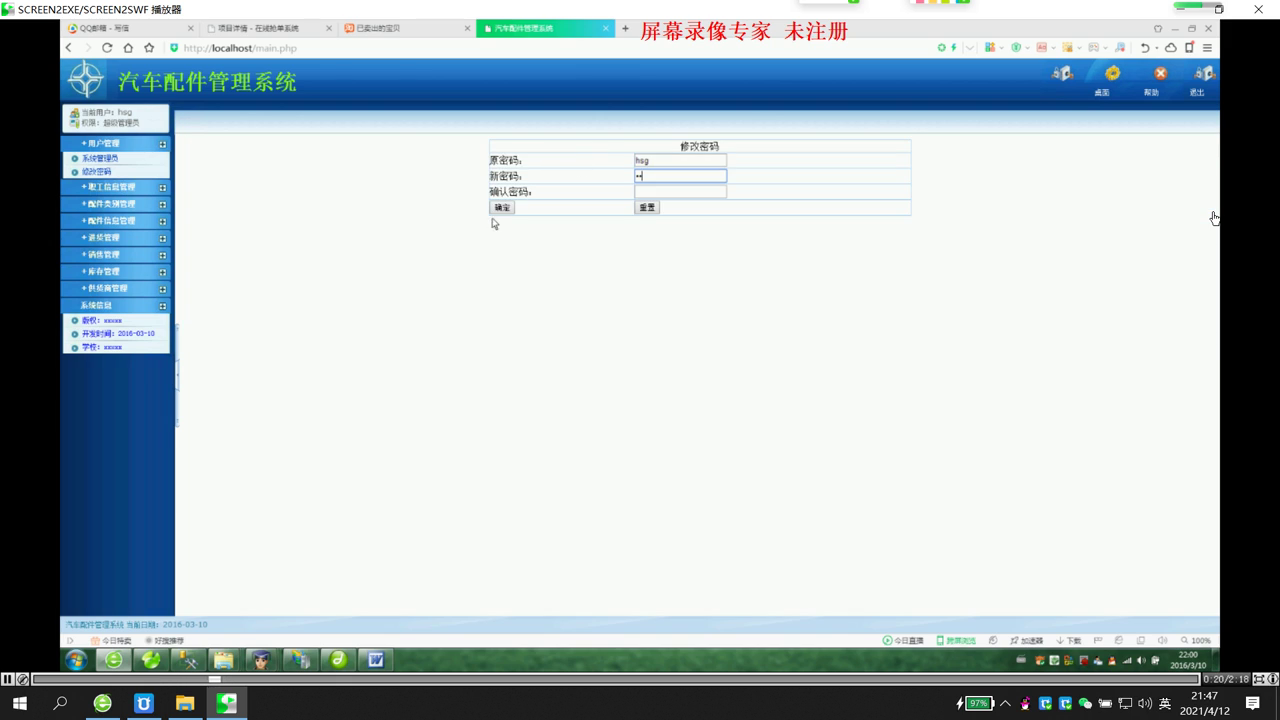The height and width of the screenshot is (720, 1280).
Task: Click the player icon next to Pause
Action: [22, 679]
